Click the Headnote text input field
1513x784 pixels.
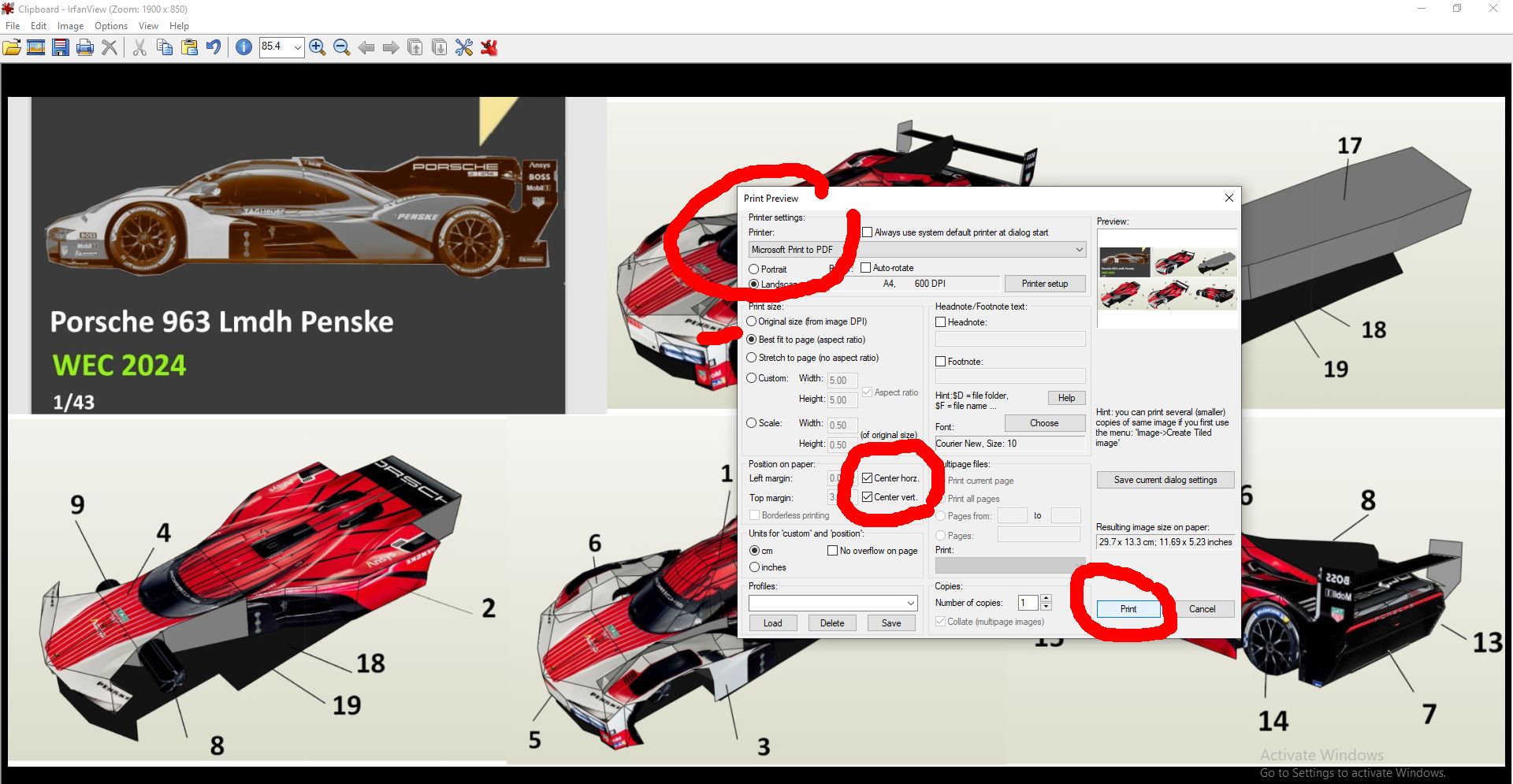pyautogui.click(x=1009, y=339)
